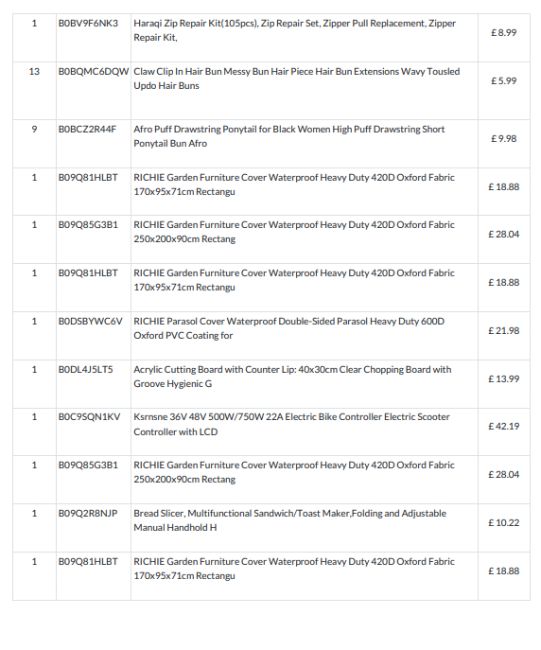Select ASIN code B0BV9F6NK3
Viewport: 541px width, 650px height.
click(88, 23)
